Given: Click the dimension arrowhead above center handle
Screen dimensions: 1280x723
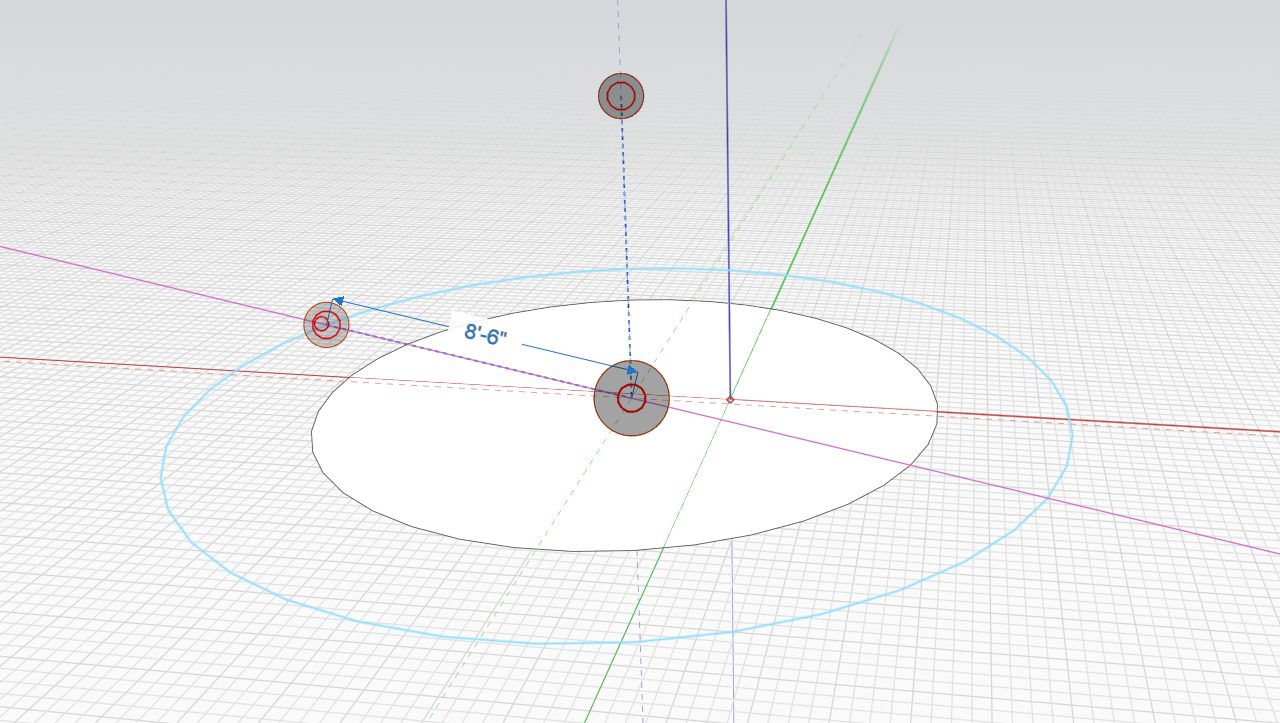Looking at the screenshot, I should (x=631, y=370).
